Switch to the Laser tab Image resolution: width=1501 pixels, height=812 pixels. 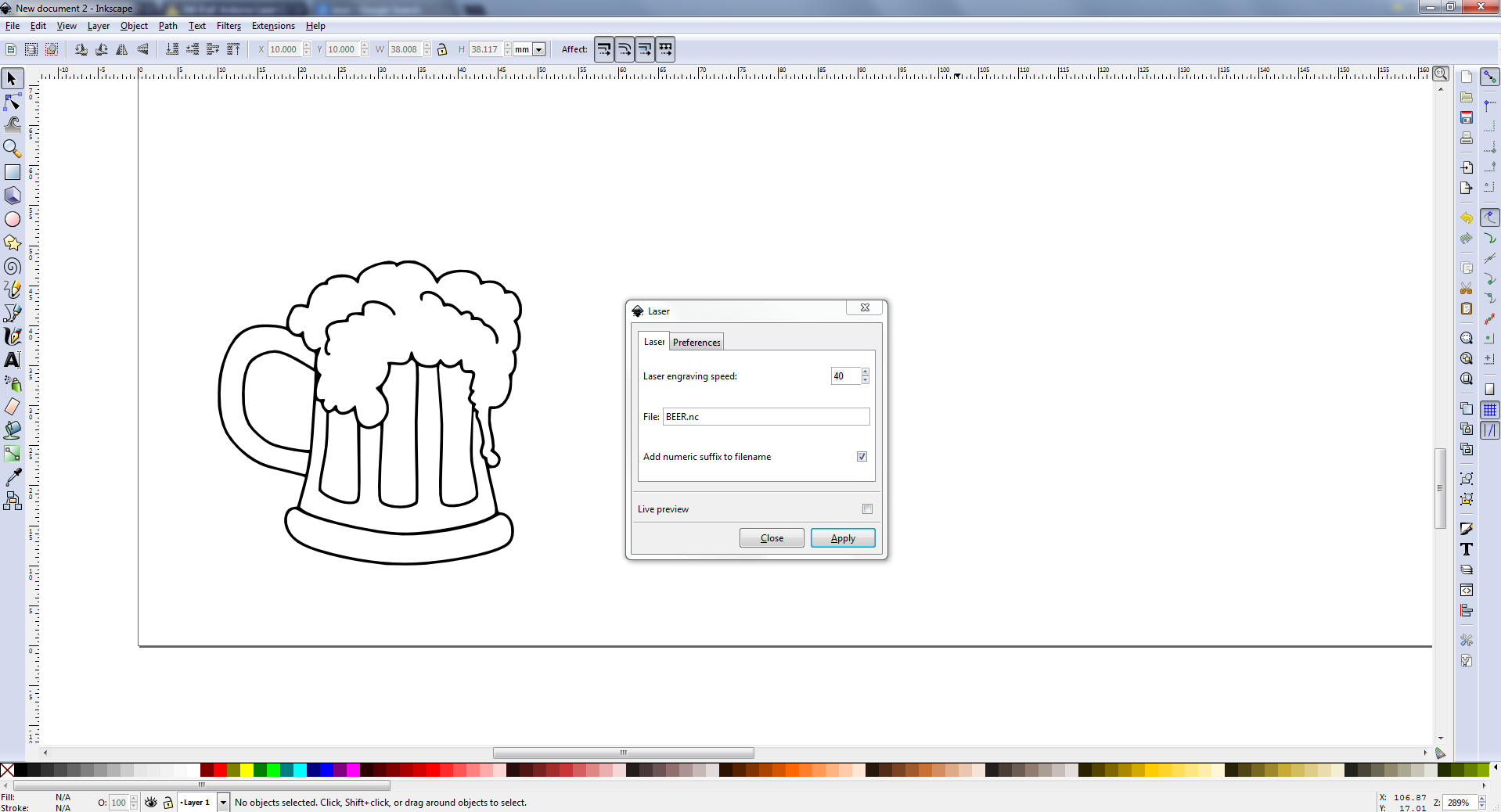[654, 342]
